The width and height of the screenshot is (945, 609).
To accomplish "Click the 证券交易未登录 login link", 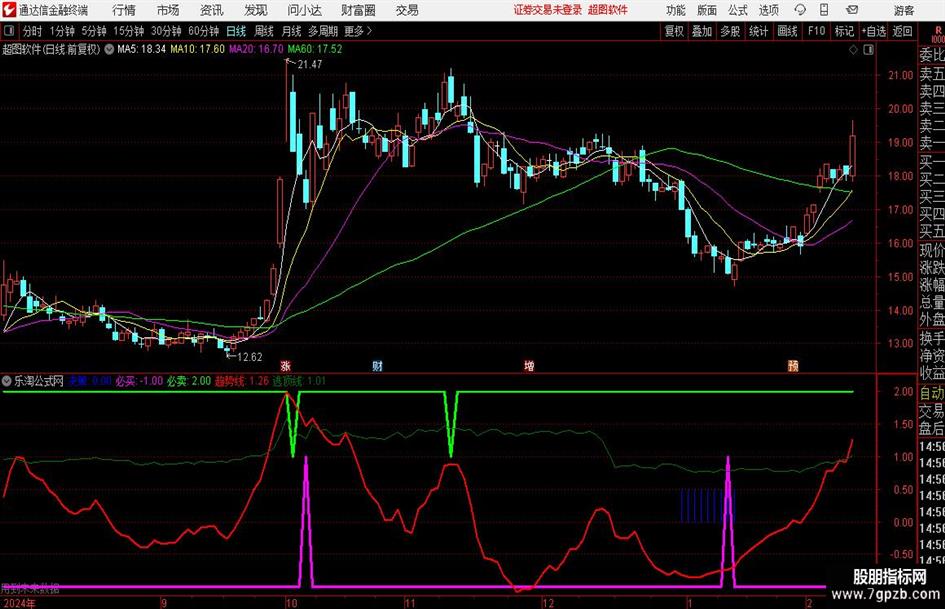I will (547, 10).
